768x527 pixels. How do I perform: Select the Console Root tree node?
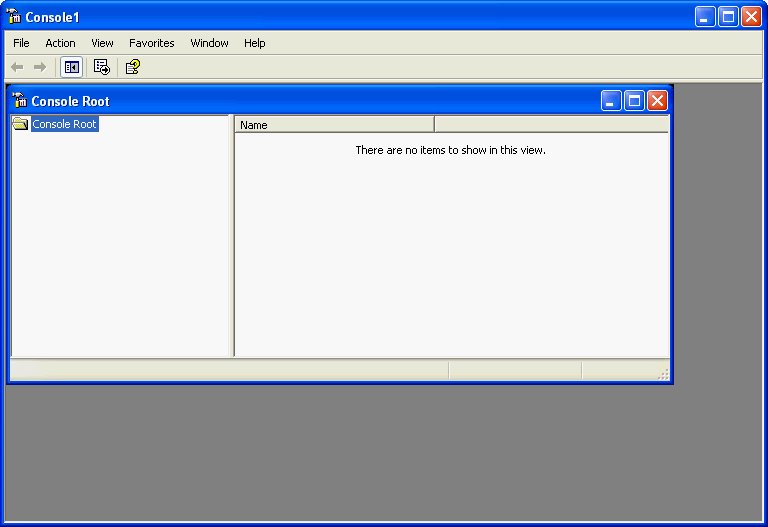pyautogui.click(x=64, y=124)
